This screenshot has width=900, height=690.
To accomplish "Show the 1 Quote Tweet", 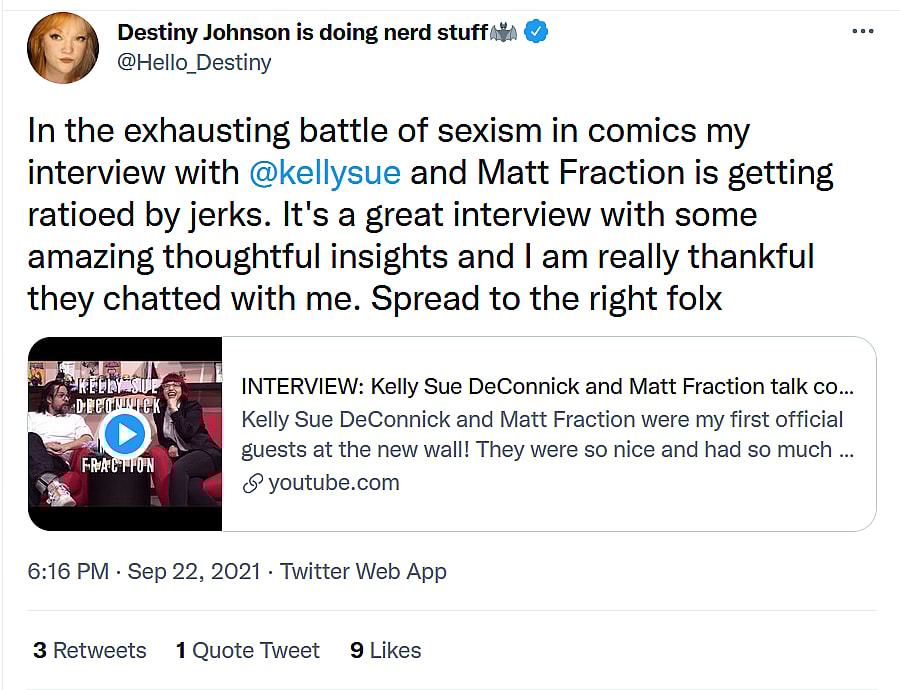I will click(248, 650).
